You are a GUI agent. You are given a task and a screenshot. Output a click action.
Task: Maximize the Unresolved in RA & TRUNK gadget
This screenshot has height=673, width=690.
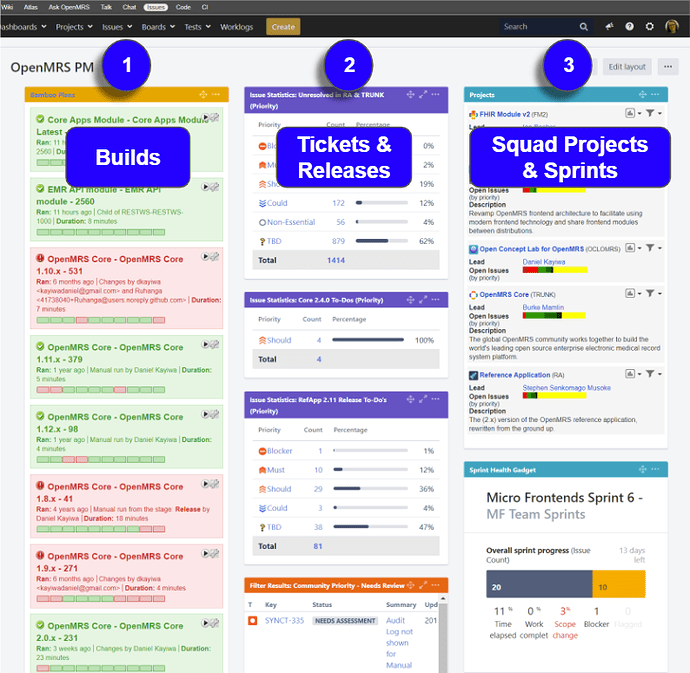coord(423,95)
